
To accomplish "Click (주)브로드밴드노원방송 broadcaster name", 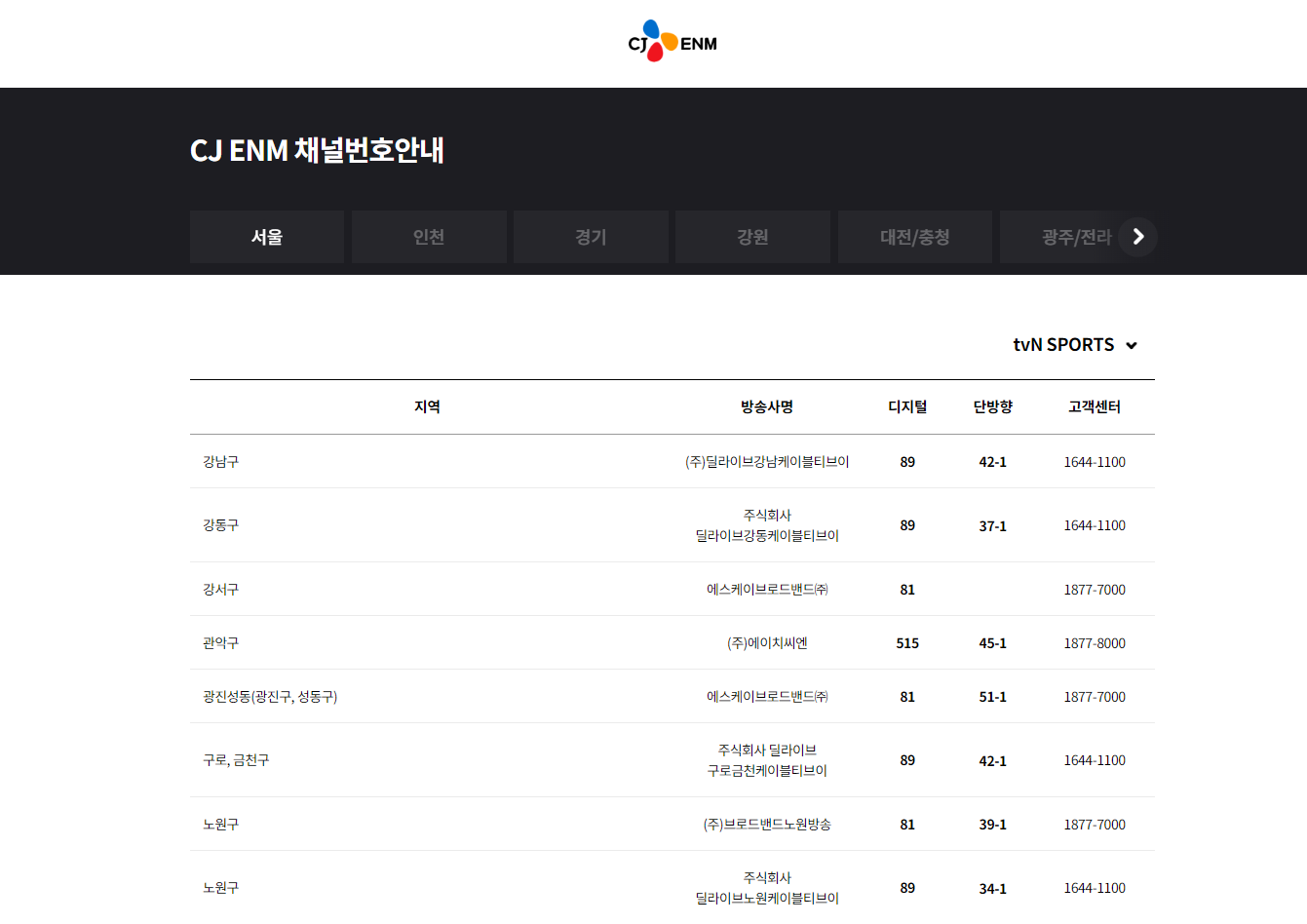I will [x=767, y=825].
